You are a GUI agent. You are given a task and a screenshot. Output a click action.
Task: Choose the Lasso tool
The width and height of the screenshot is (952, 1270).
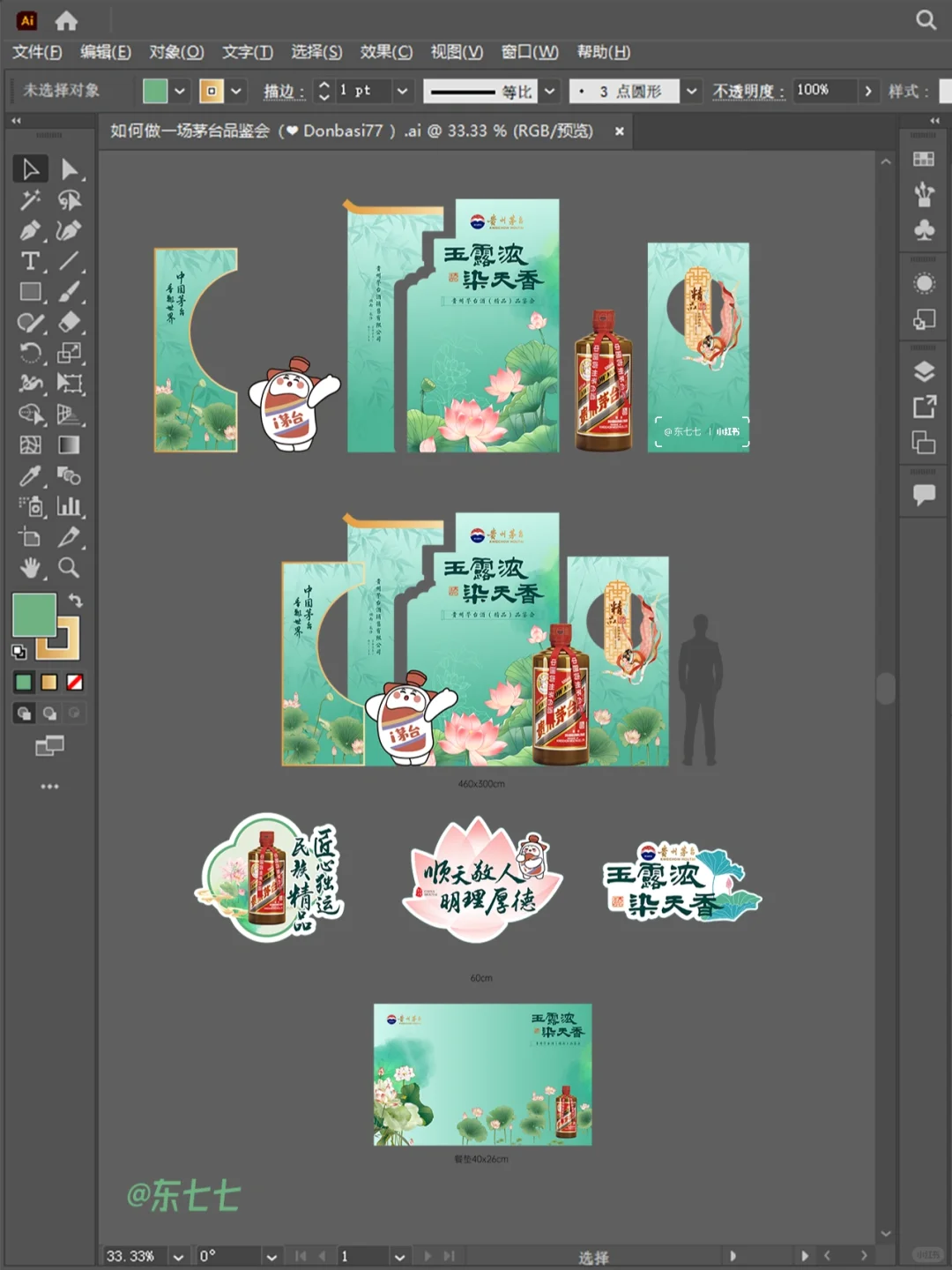[x=70, y=200]
